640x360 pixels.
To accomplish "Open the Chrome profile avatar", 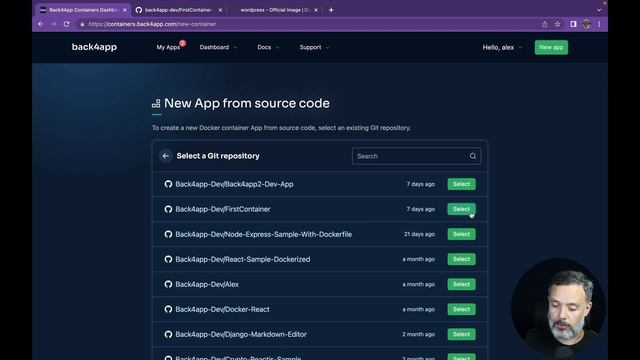I will [587, 24].
